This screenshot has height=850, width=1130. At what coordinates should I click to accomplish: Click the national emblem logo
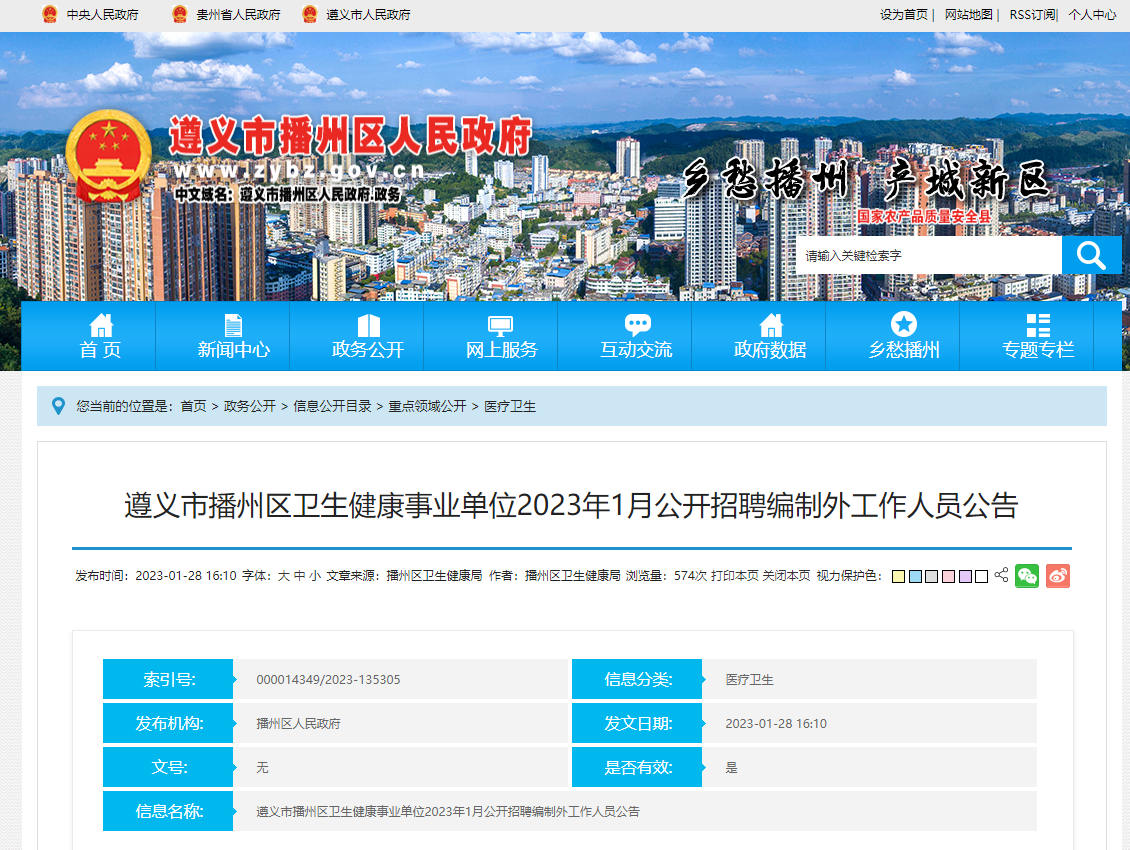pos(108,157)
